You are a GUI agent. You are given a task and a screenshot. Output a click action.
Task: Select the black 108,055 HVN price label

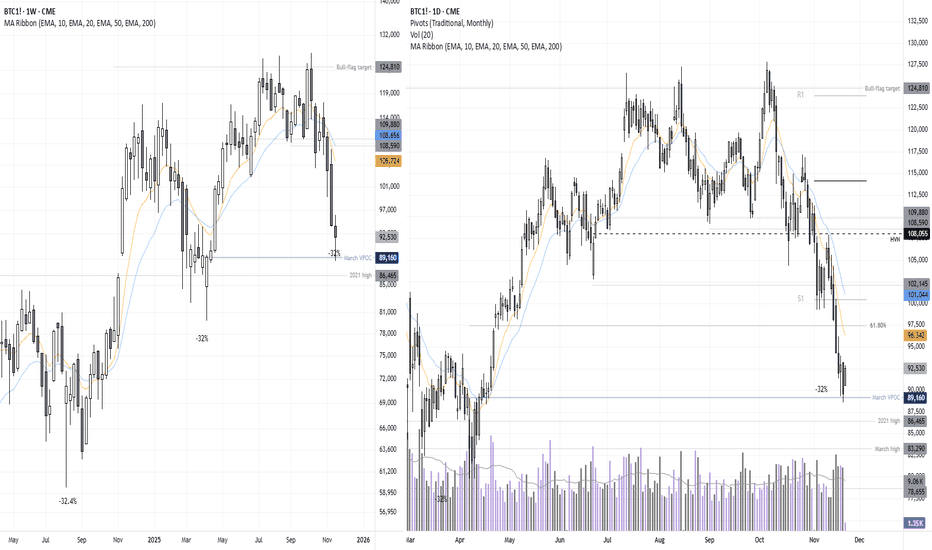916,234
